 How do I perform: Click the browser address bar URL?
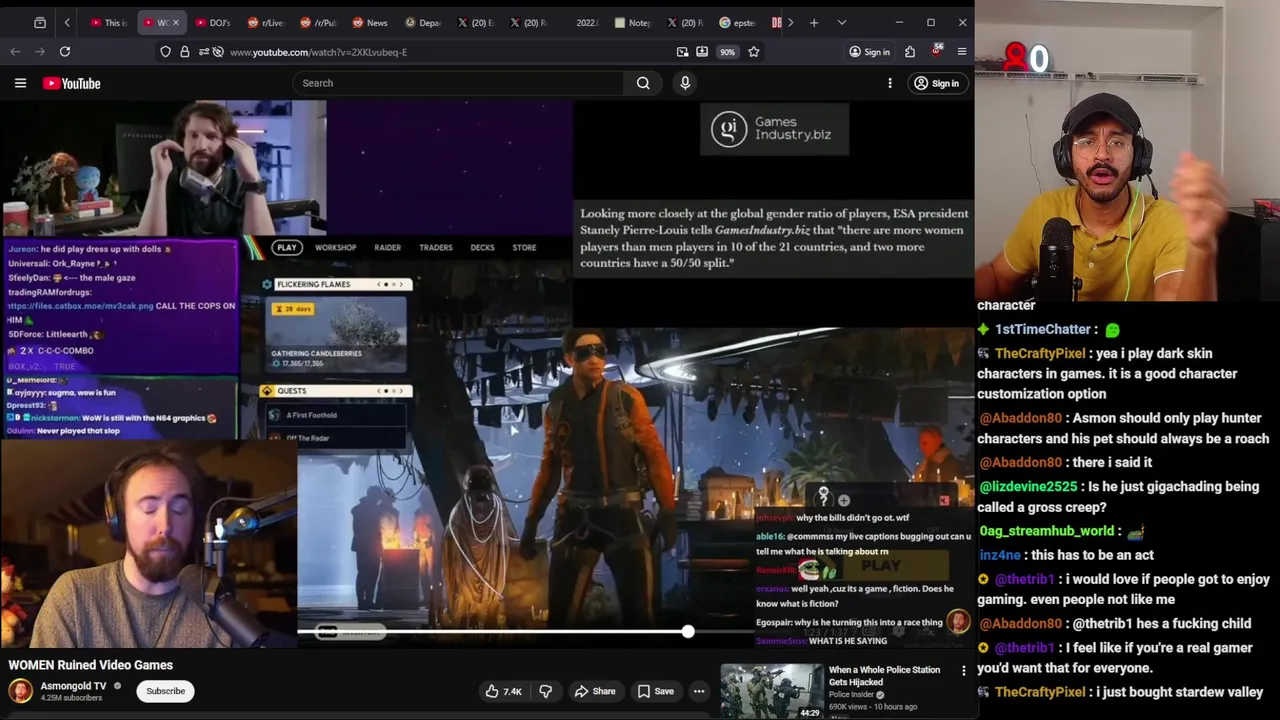point(318,52)
